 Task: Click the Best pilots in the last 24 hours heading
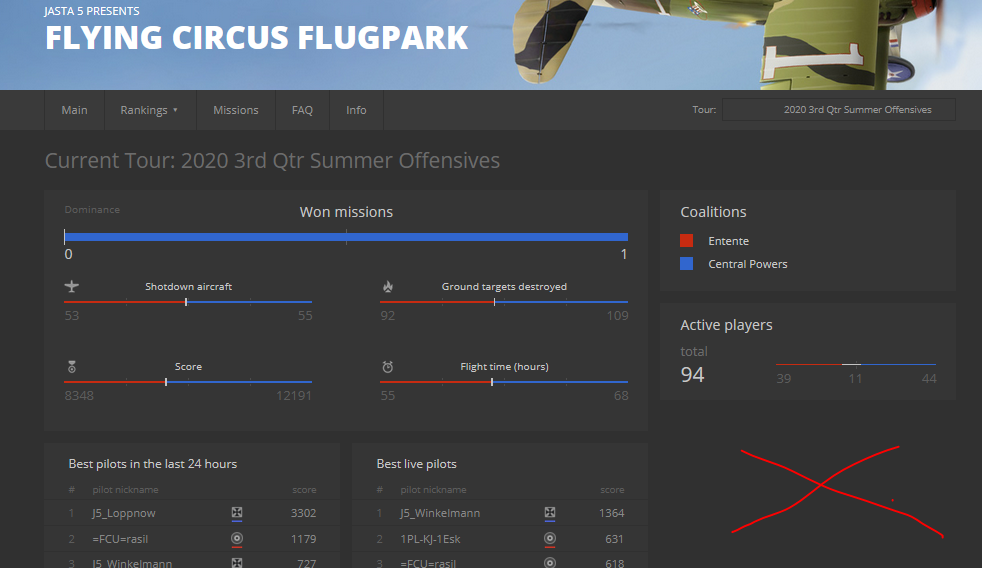click(x=153, y=464)
